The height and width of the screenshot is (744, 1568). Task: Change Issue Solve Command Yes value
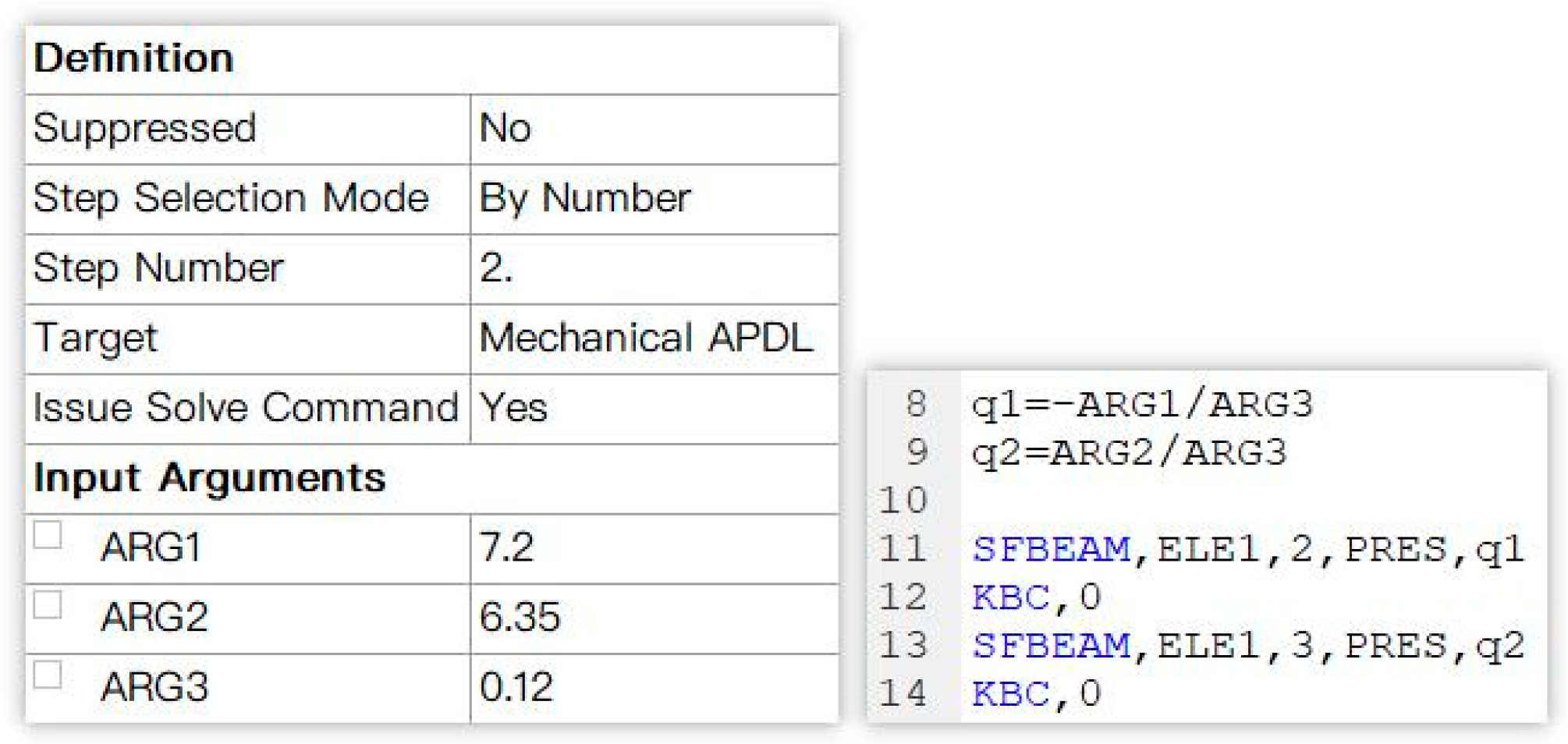[x=654, y=408]
